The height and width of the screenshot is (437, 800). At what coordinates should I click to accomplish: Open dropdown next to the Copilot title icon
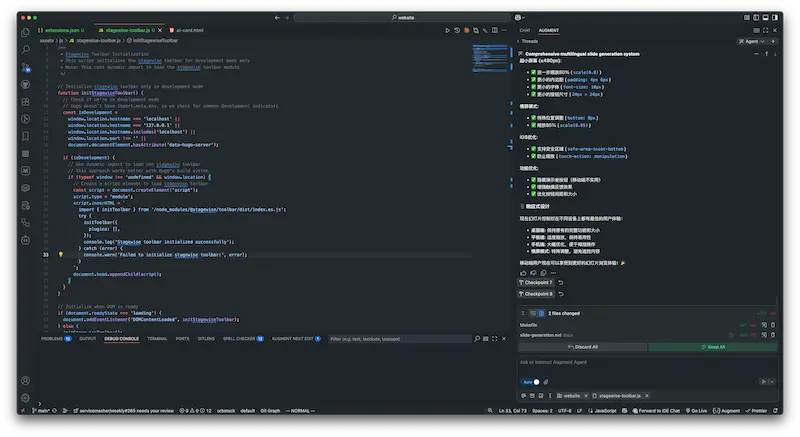click(524, 17)
